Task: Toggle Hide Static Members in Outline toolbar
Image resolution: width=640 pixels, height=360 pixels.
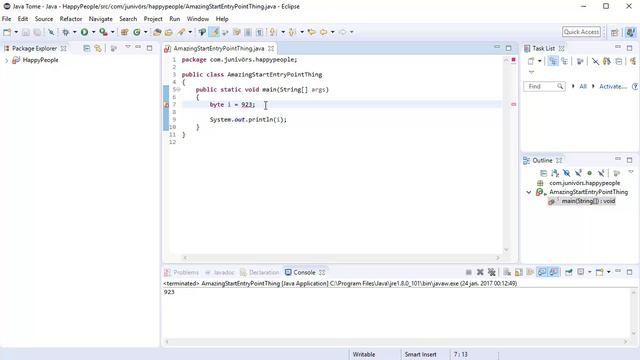Action: click(x=578, y=173)
